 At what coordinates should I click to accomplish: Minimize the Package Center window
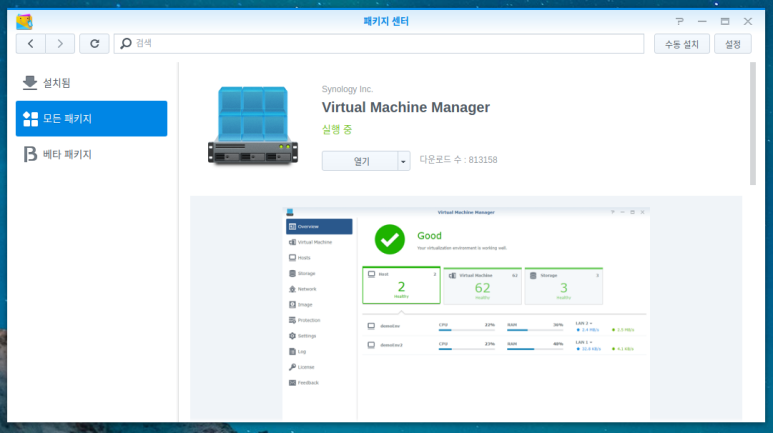coord(702,21)
